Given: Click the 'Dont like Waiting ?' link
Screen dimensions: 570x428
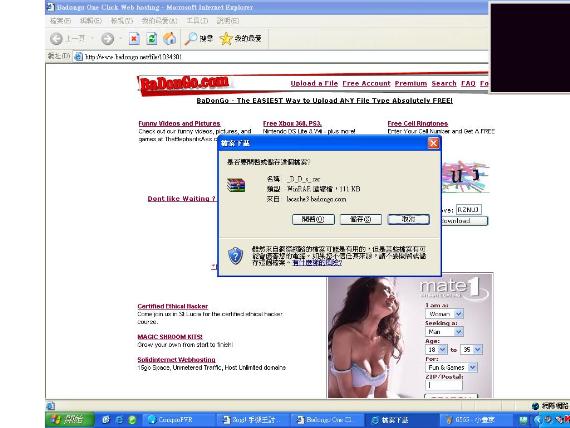Looking at the screenshot, I should pyautogui.click(x=181, y=199).
